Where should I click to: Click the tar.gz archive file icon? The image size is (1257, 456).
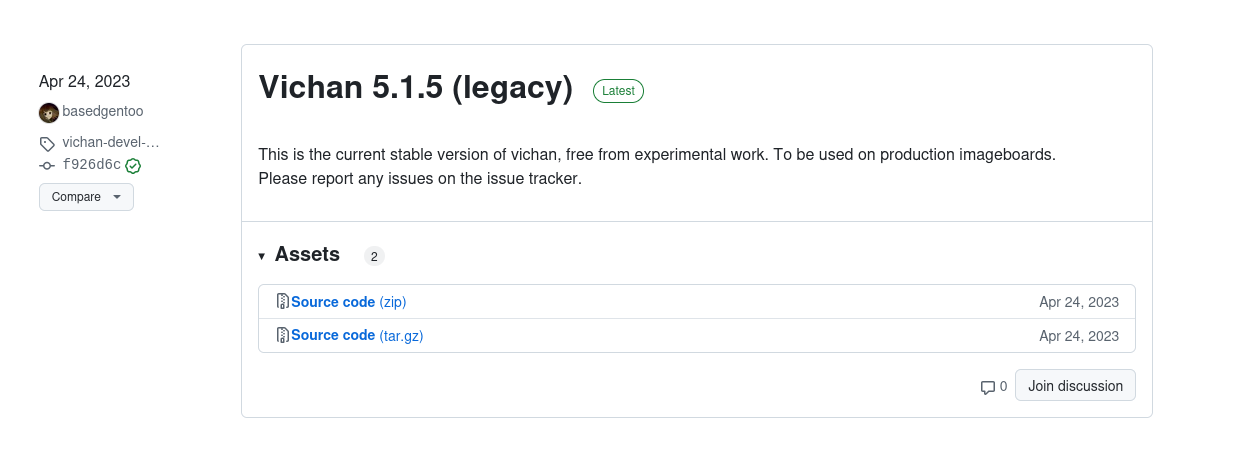[283, 336]
